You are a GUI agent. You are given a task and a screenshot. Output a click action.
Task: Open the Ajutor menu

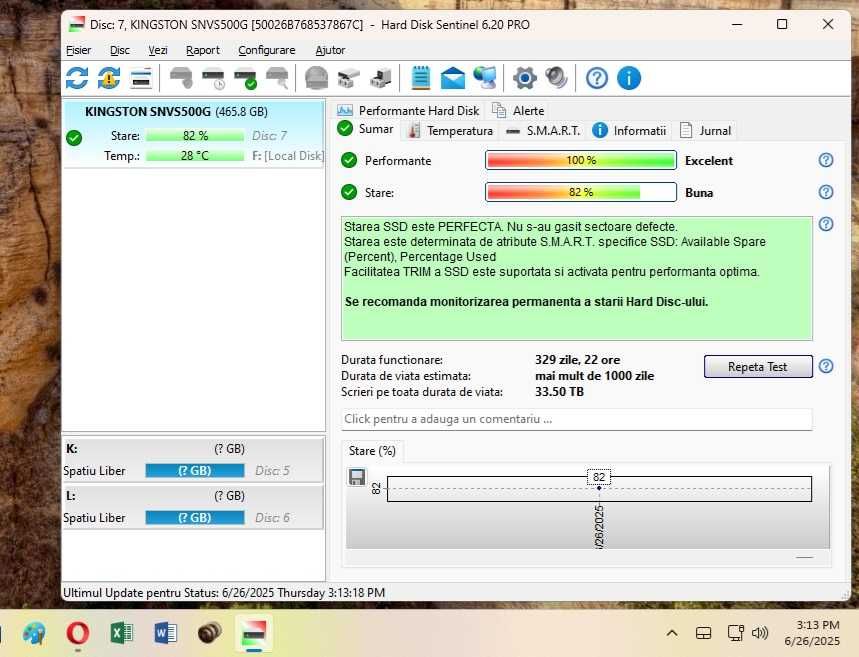(330, 50)
